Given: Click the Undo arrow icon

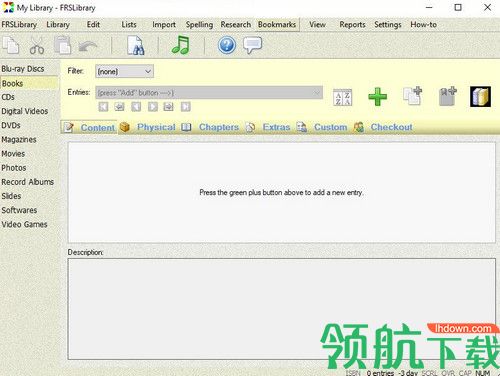Looking at the screenshot, I should (88, 46).
